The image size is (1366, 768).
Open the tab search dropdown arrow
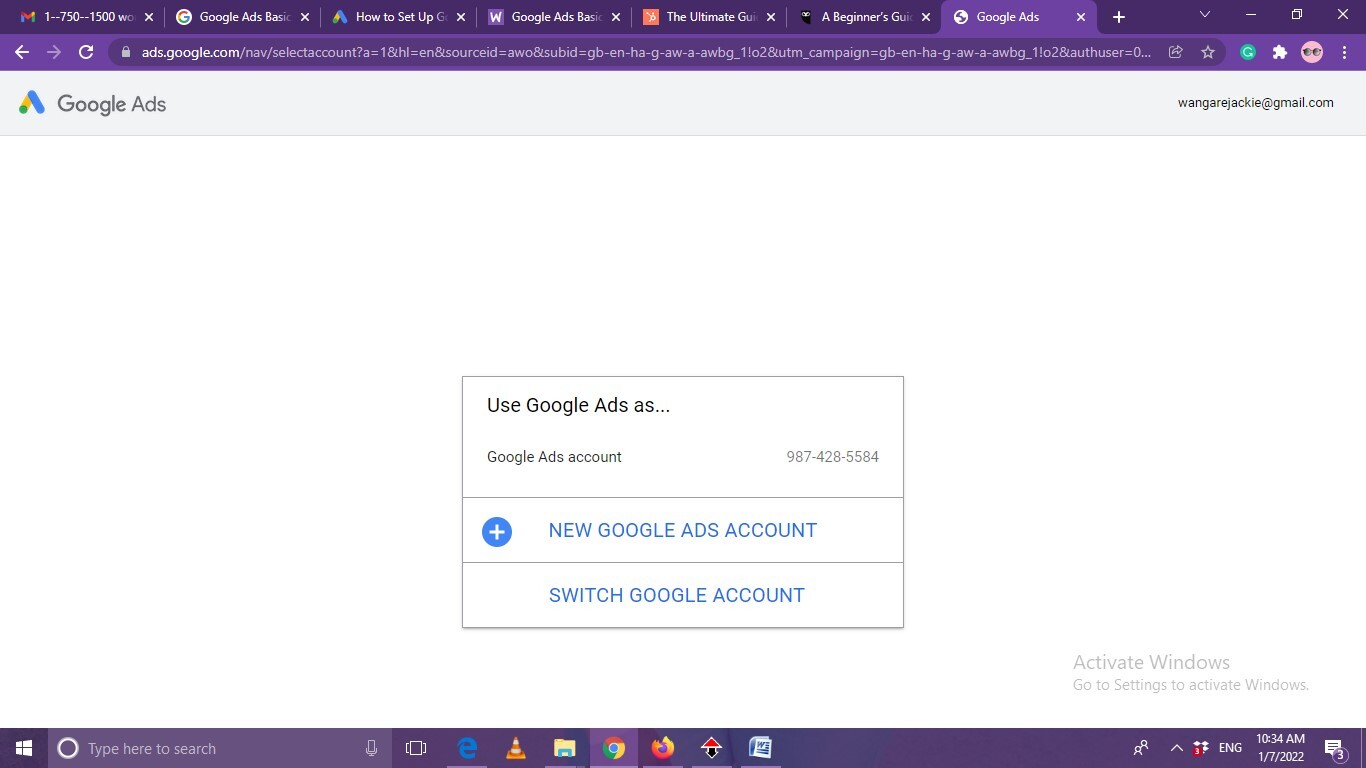pos(1204,15)
